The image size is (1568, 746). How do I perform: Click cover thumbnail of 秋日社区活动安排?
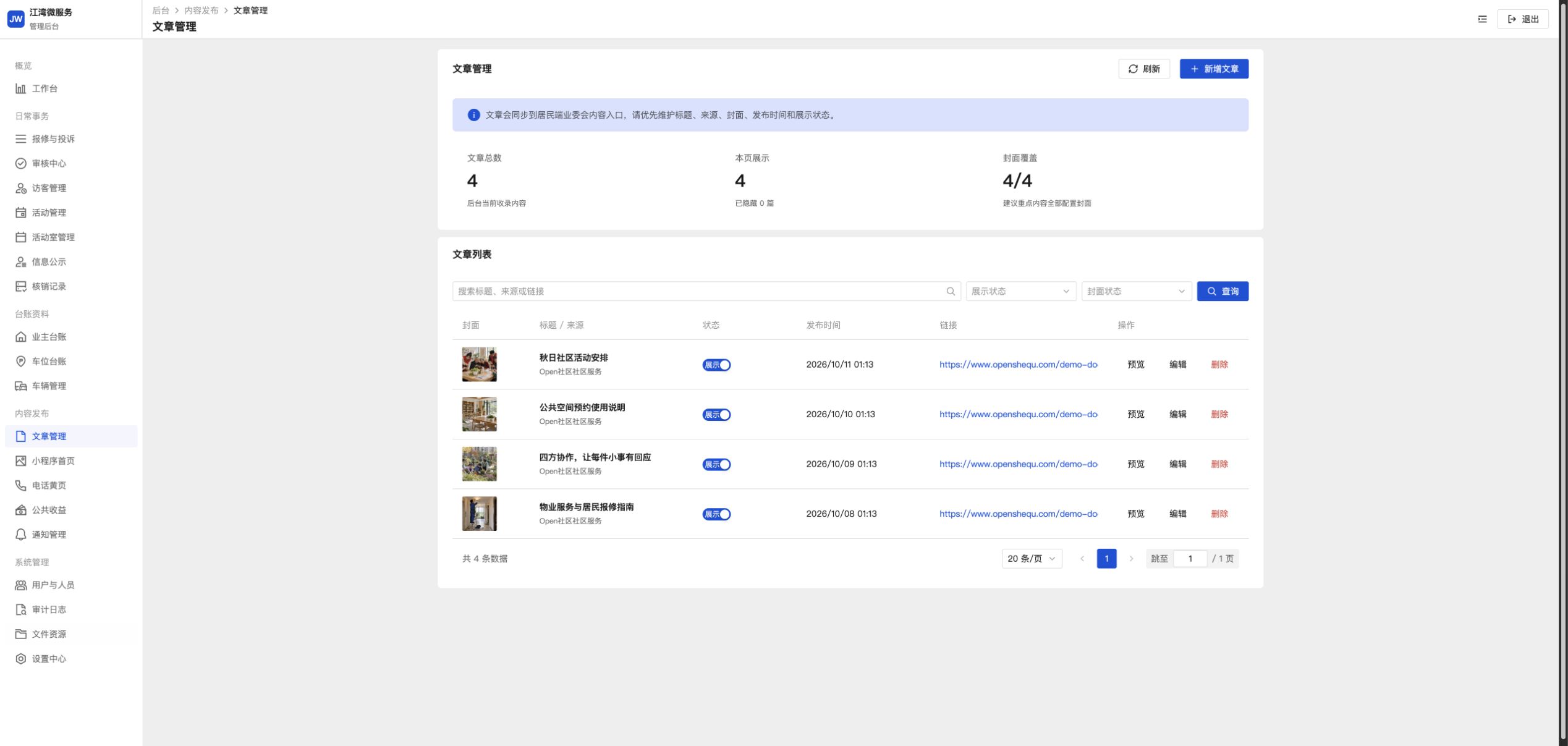479,365
